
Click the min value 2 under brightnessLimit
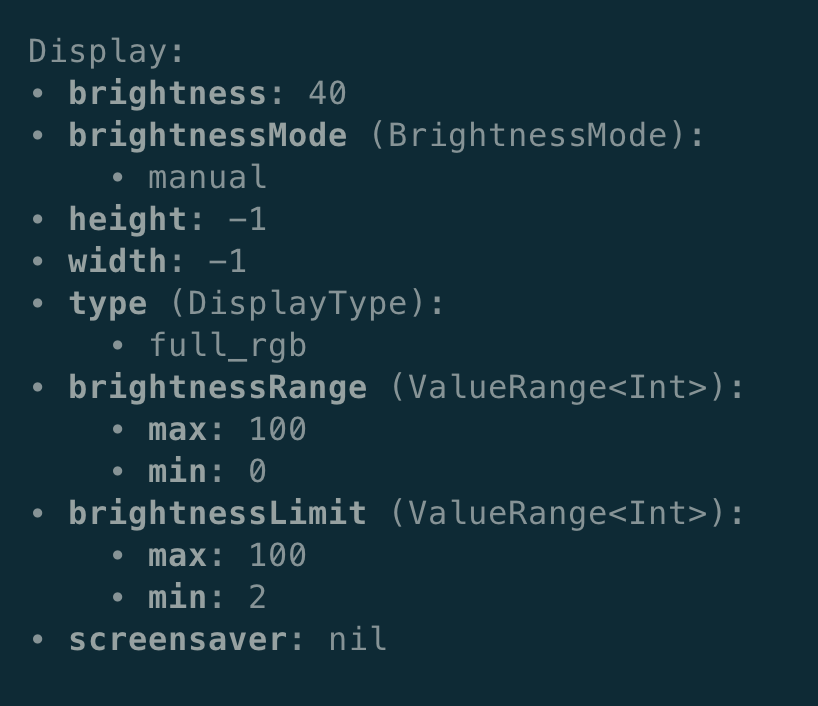tap(257, 597)
